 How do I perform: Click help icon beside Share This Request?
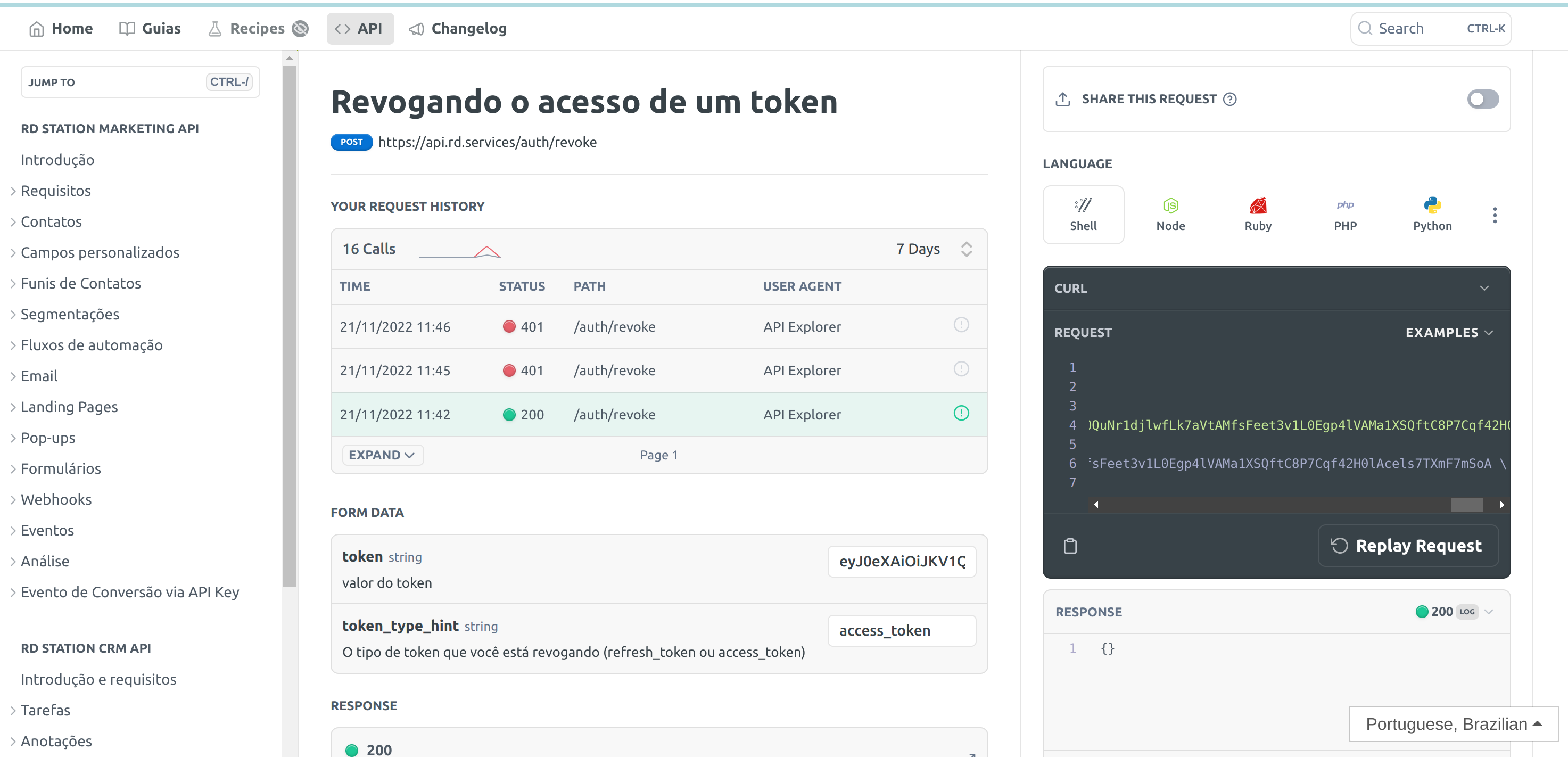(x=1229, y=99)
